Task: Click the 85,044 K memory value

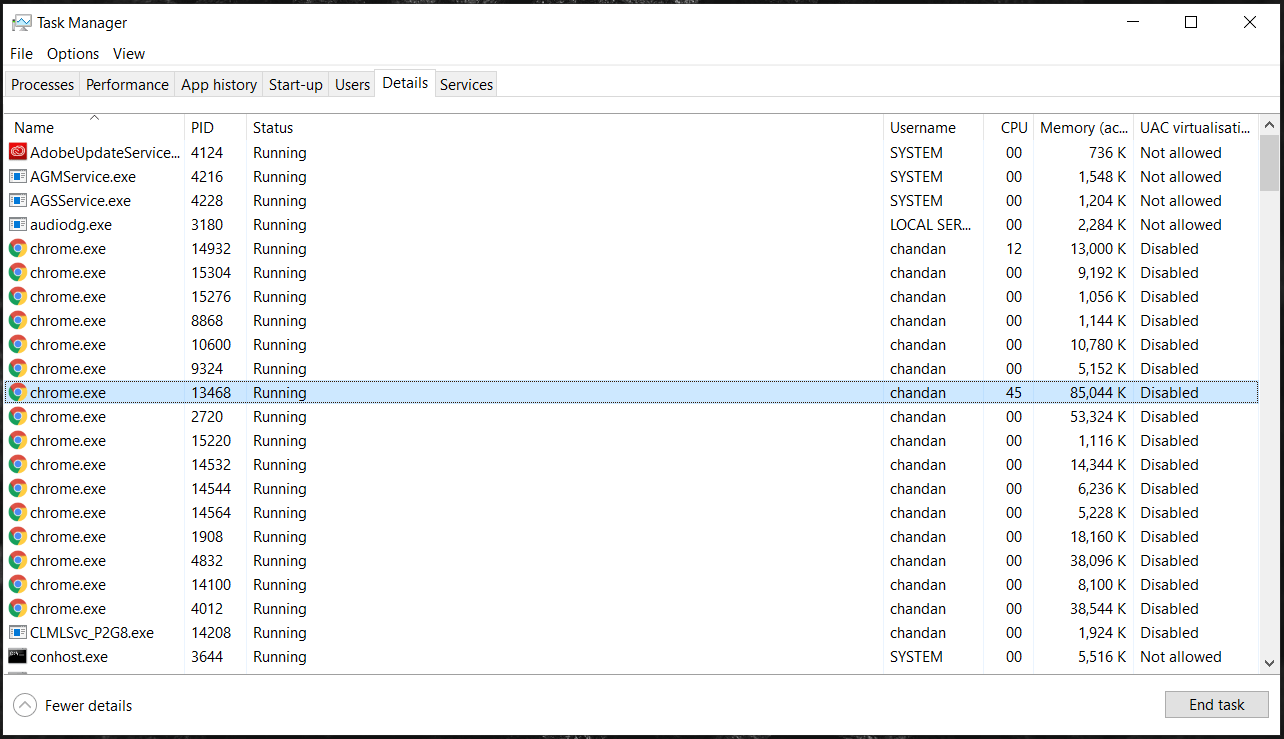Action: 1097,393
